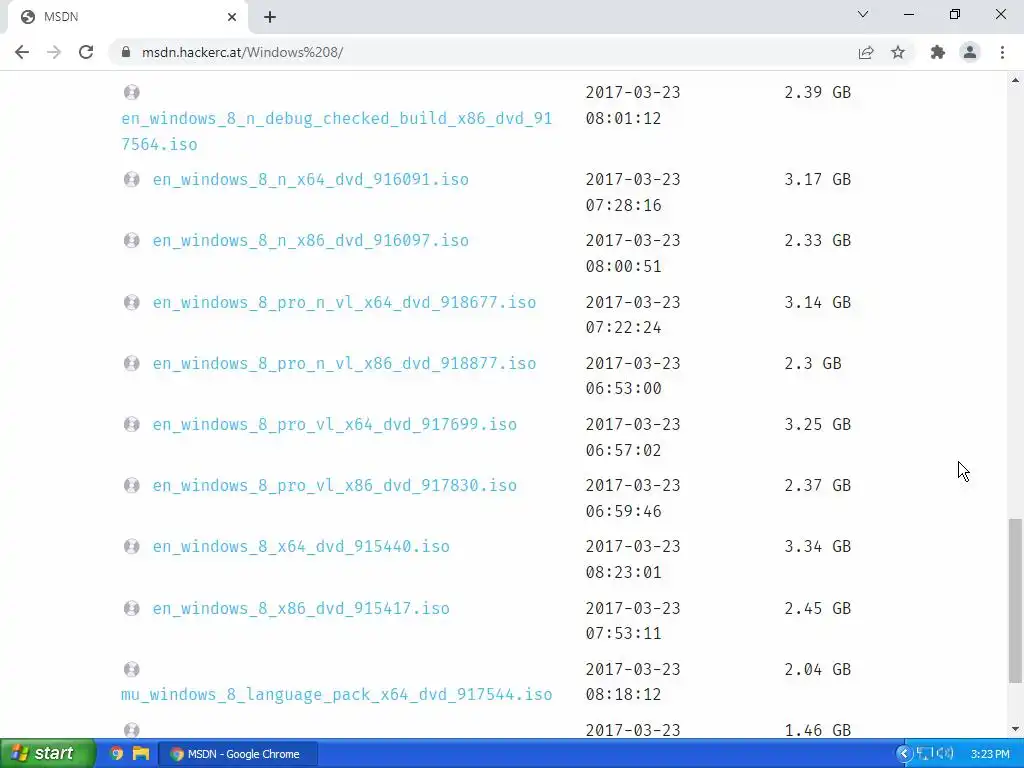The height and width of the screenshot is (768, 1024).
Task: Click the timestamp 06:57:02
Action: (x=624, y=451)
